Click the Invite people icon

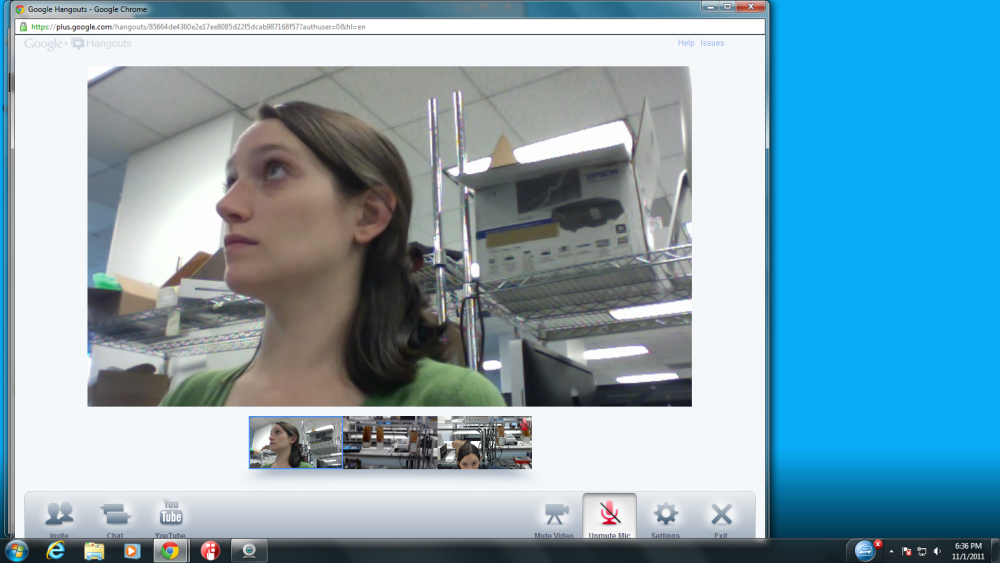[59, 516]
